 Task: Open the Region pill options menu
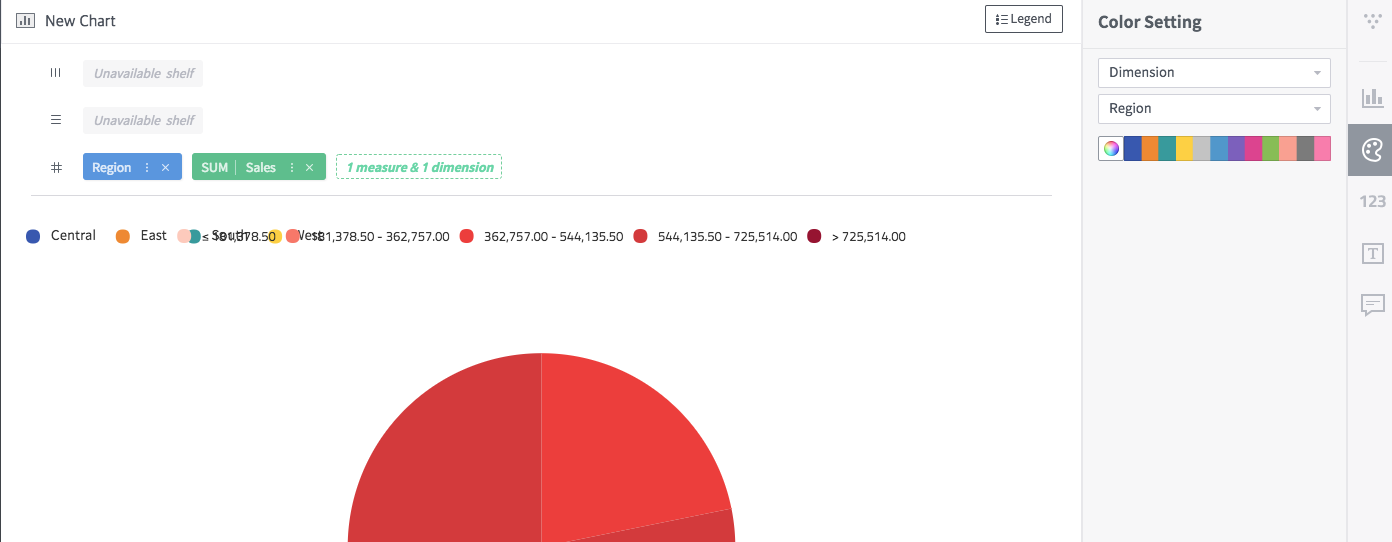point(148,167)
